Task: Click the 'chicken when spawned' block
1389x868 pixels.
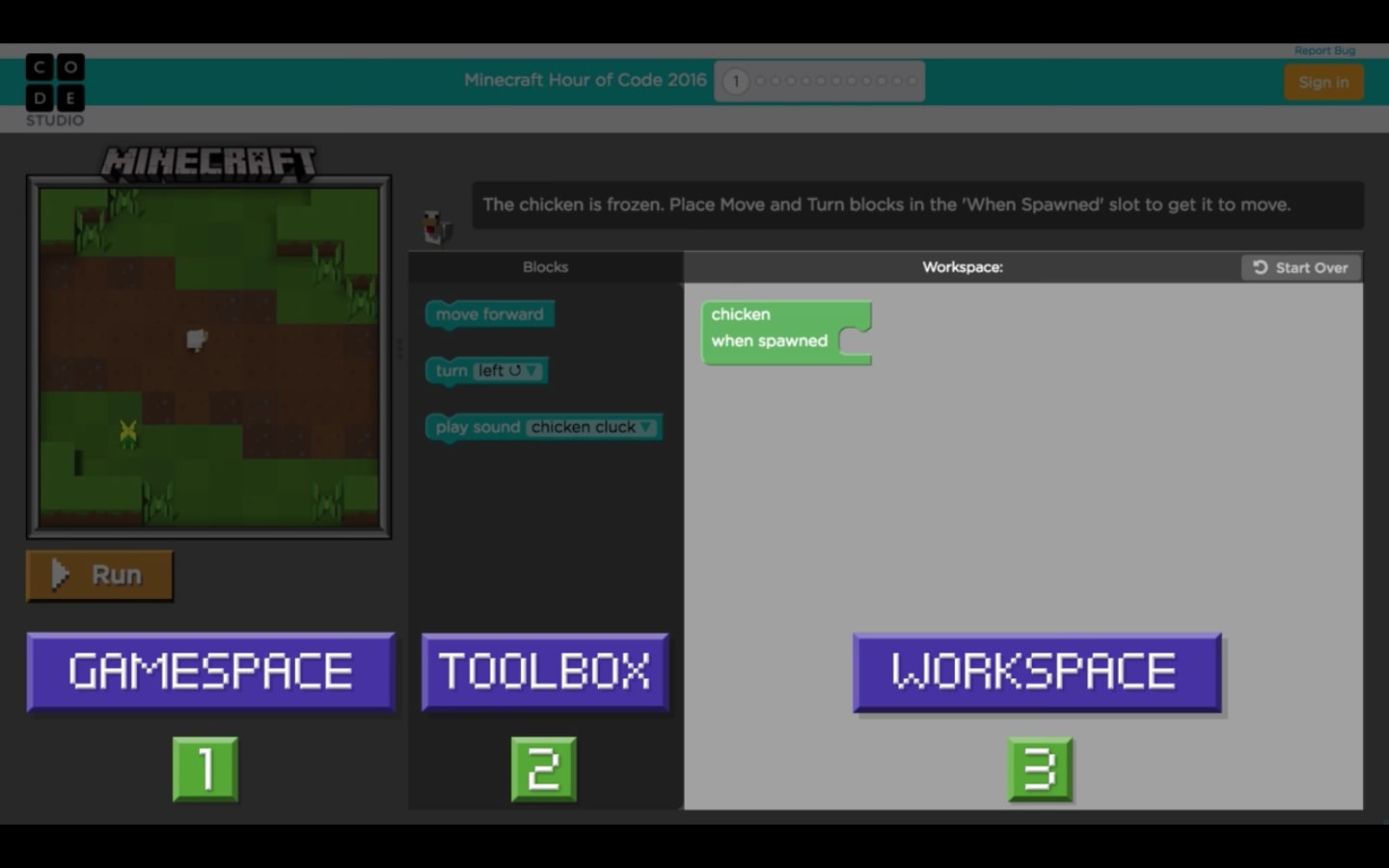Action: (769, 329)
